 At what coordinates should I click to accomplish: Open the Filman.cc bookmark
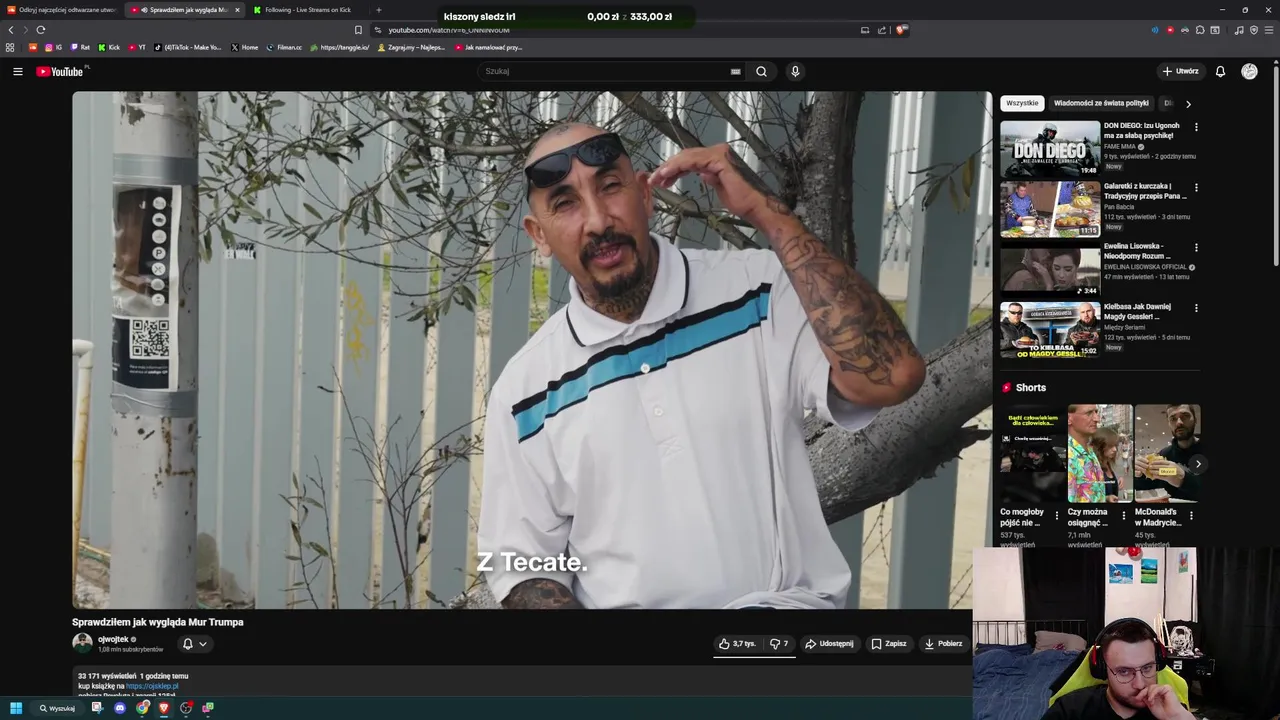(284, 47)
